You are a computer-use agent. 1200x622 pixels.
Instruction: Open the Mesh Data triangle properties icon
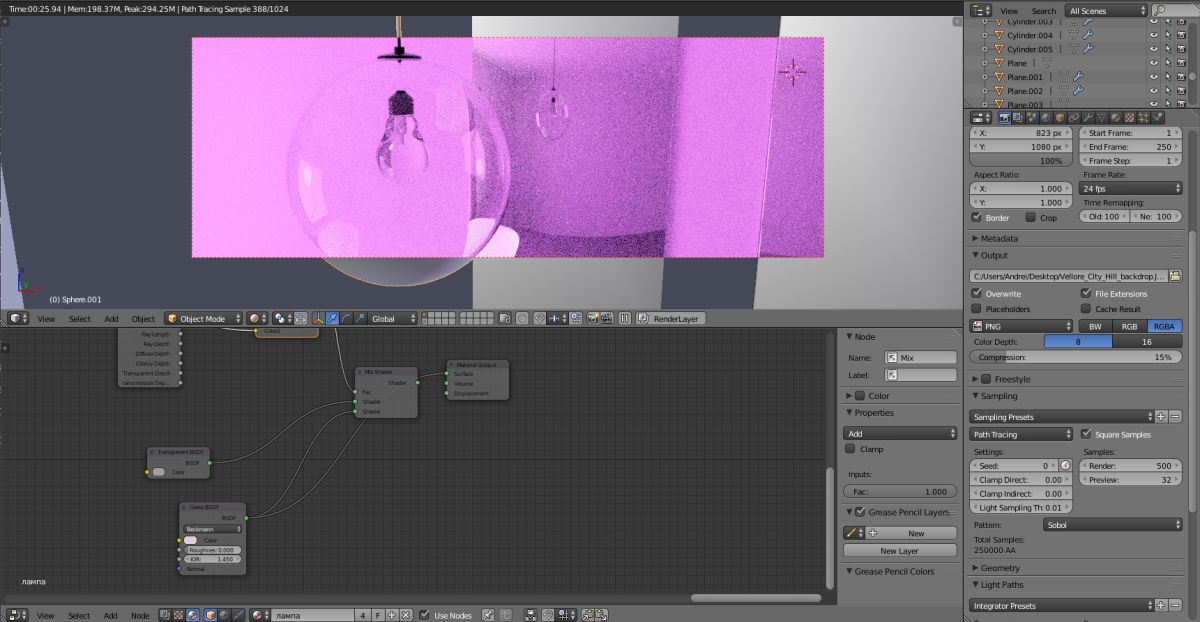pos(1102,118)
